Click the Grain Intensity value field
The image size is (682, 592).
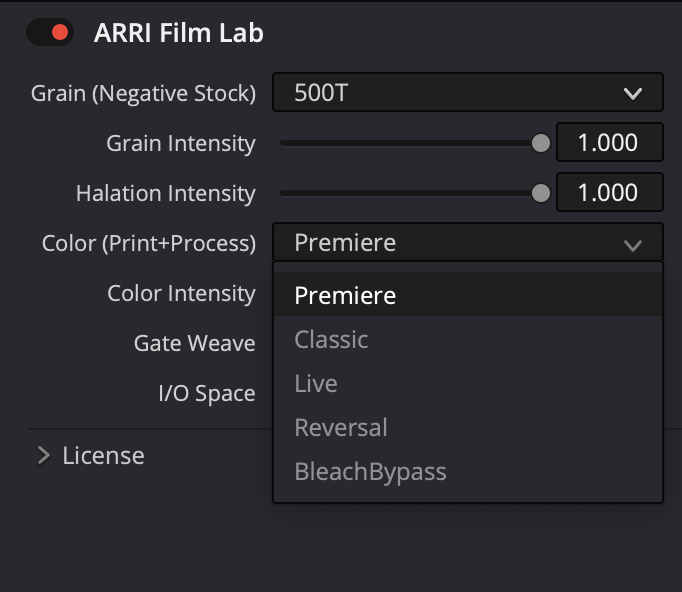coord(609,143)
